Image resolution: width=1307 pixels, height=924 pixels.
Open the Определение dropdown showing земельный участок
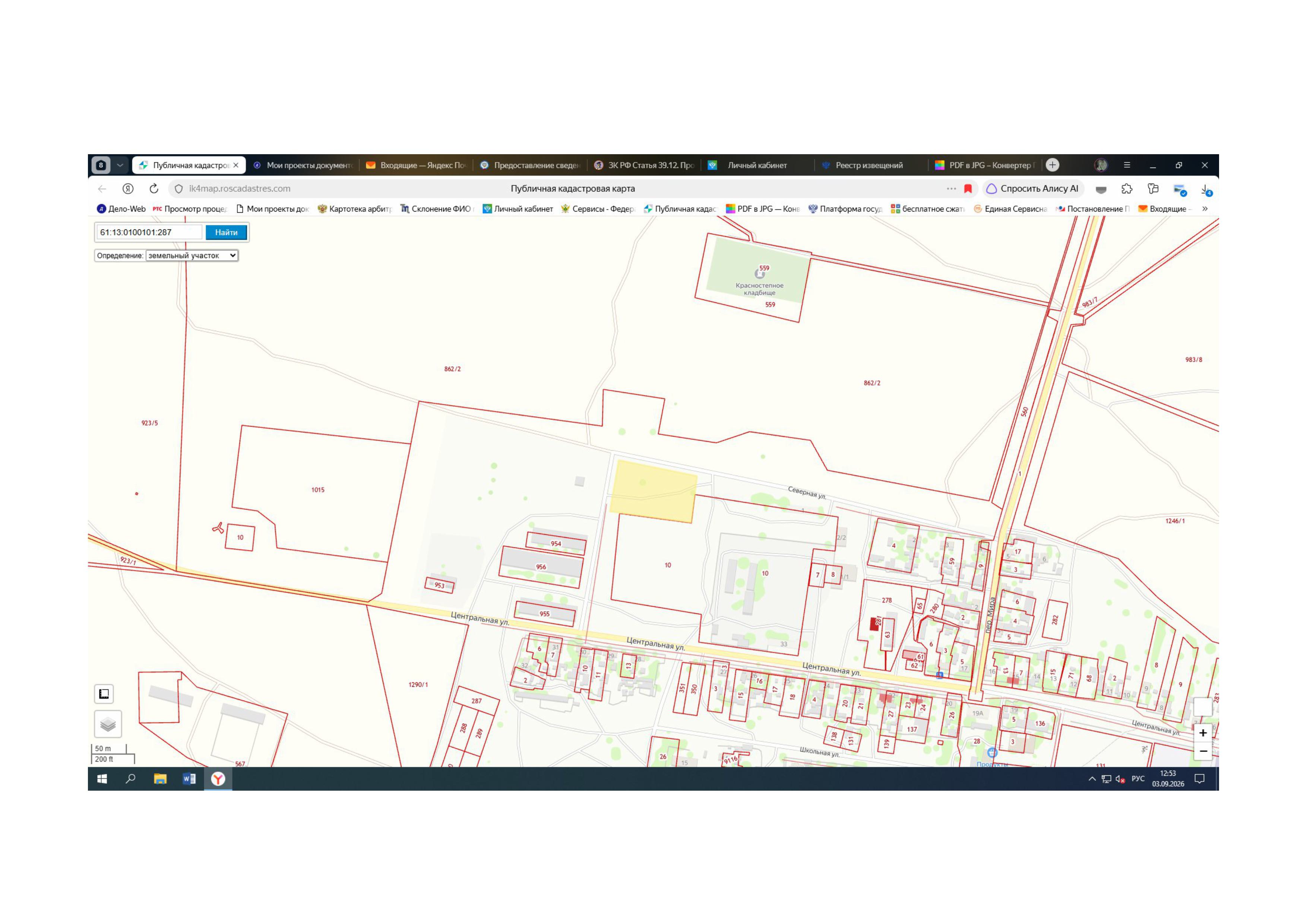(192, 255)
